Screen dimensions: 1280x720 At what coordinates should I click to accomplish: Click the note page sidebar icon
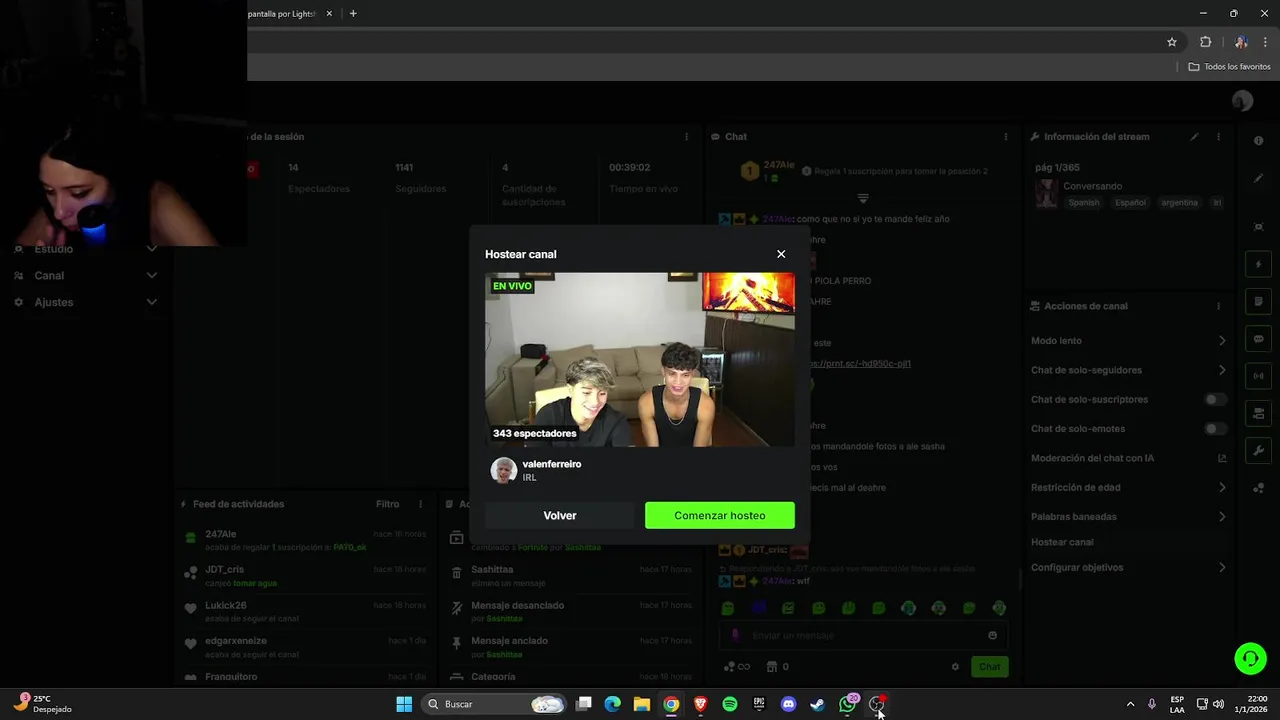(1258, 302)
